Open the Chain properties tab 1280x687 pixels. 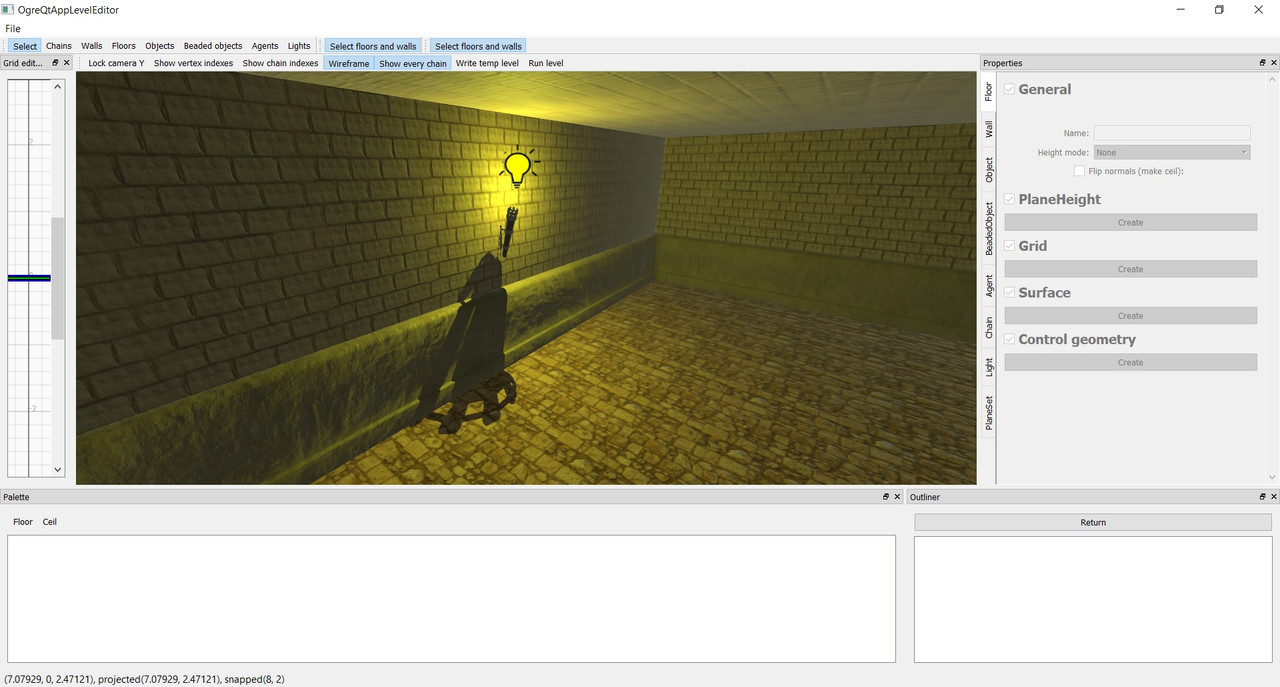click(x=989, y=327)
